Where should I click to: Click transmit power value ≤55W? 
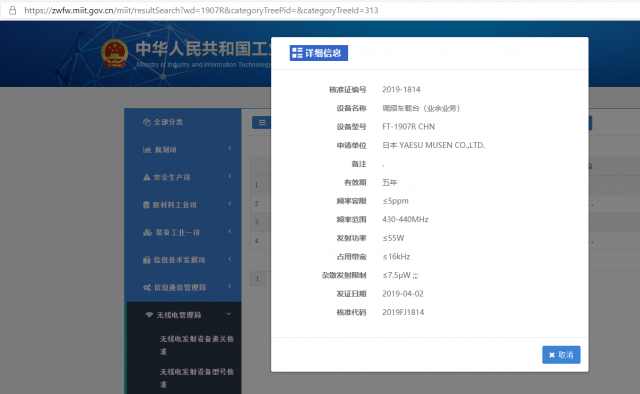pyautogui.click(x=393, y=238)
